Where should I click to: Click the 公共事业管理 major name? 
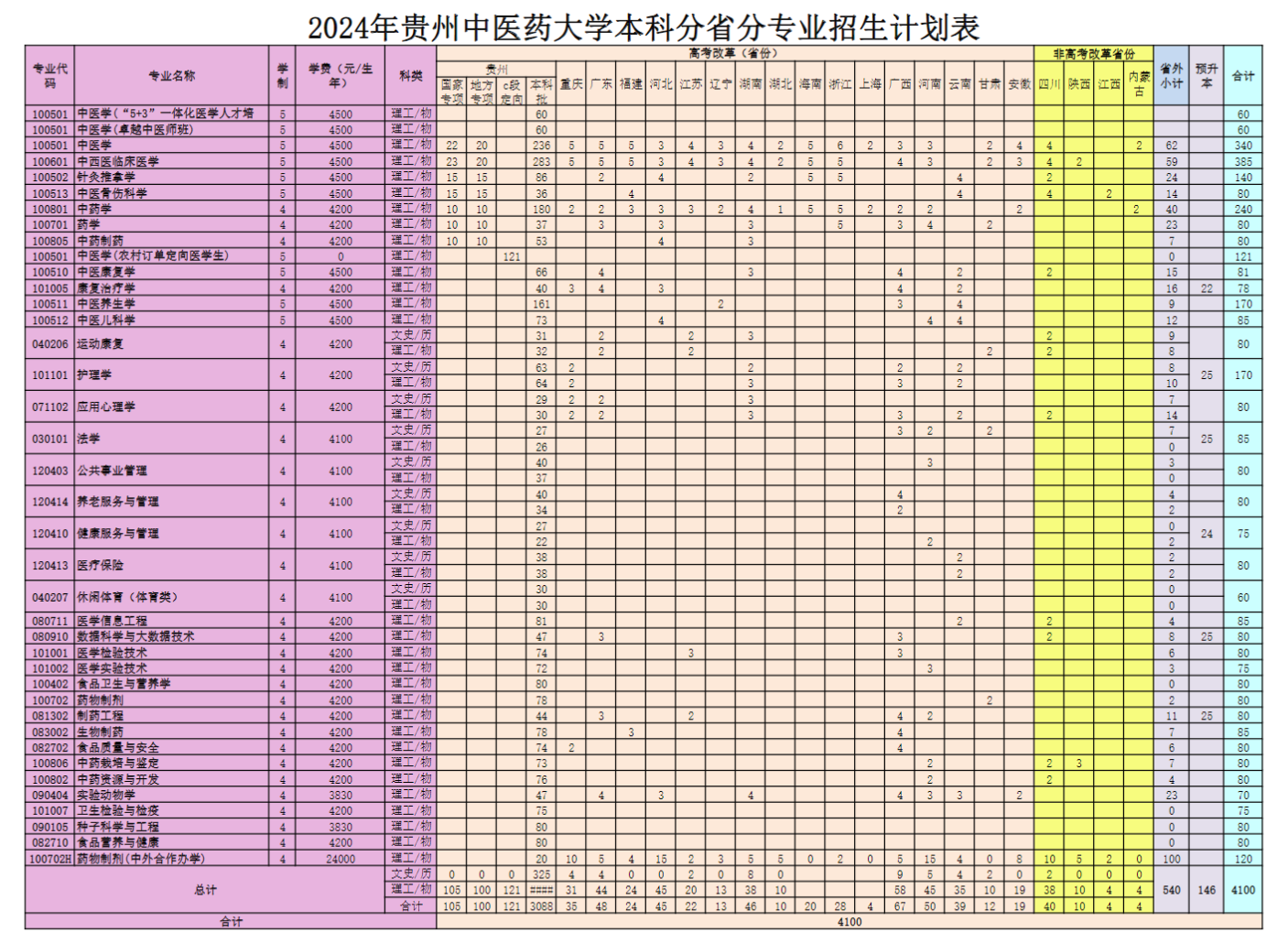tap(112, 471)
